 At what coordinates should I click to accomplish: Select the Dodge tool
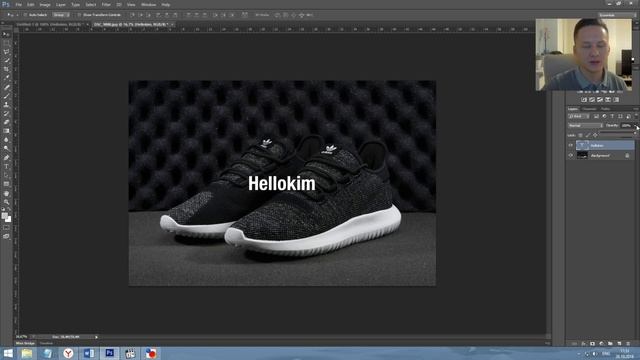pos(6,148)
